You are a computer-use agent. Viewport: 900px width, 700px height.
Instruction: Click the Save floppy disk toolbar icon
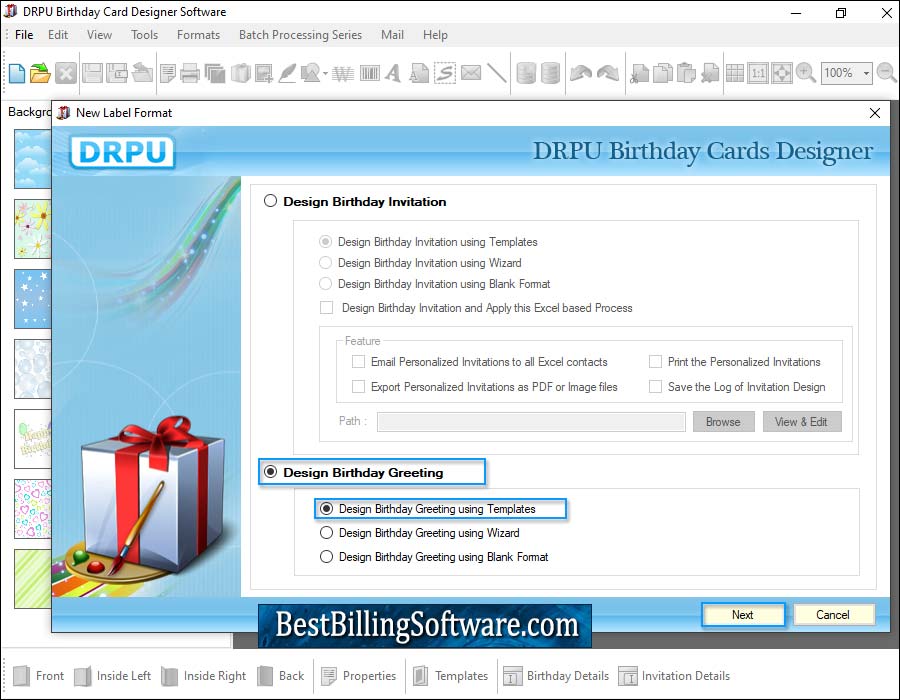click(x=92, y=73)
